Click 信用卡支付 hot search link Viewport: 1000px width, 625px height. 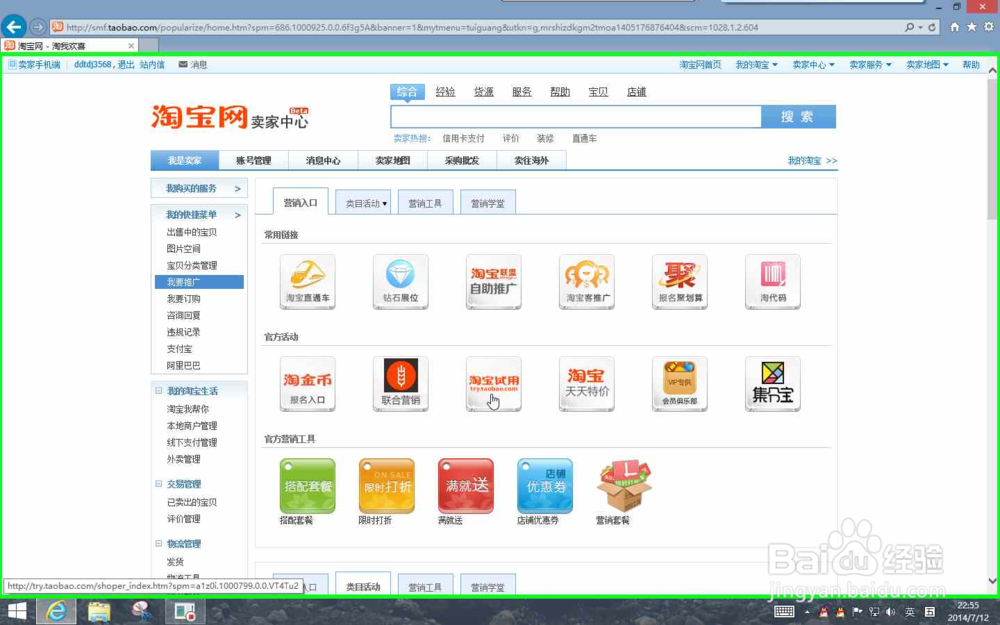tap(464, 138)
